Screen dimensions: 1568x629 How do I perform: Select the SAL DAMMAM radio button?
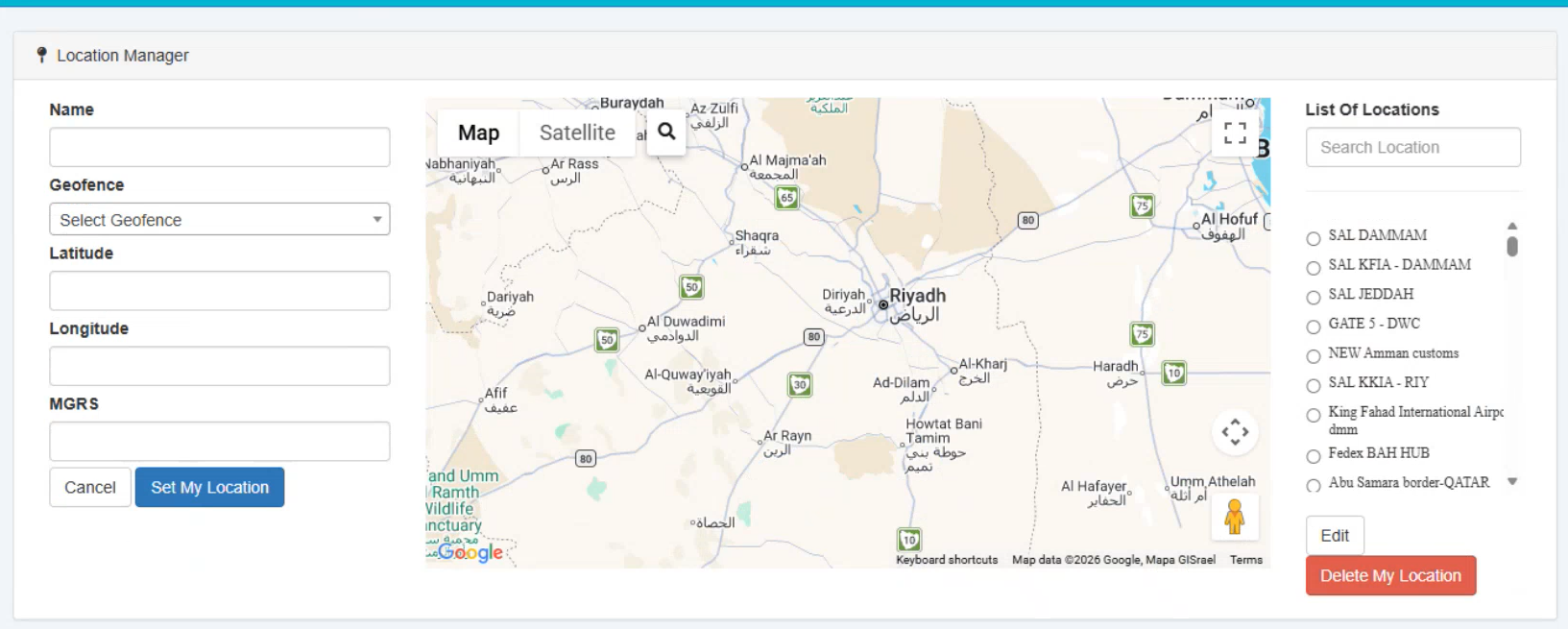(x=1314, y=238)
